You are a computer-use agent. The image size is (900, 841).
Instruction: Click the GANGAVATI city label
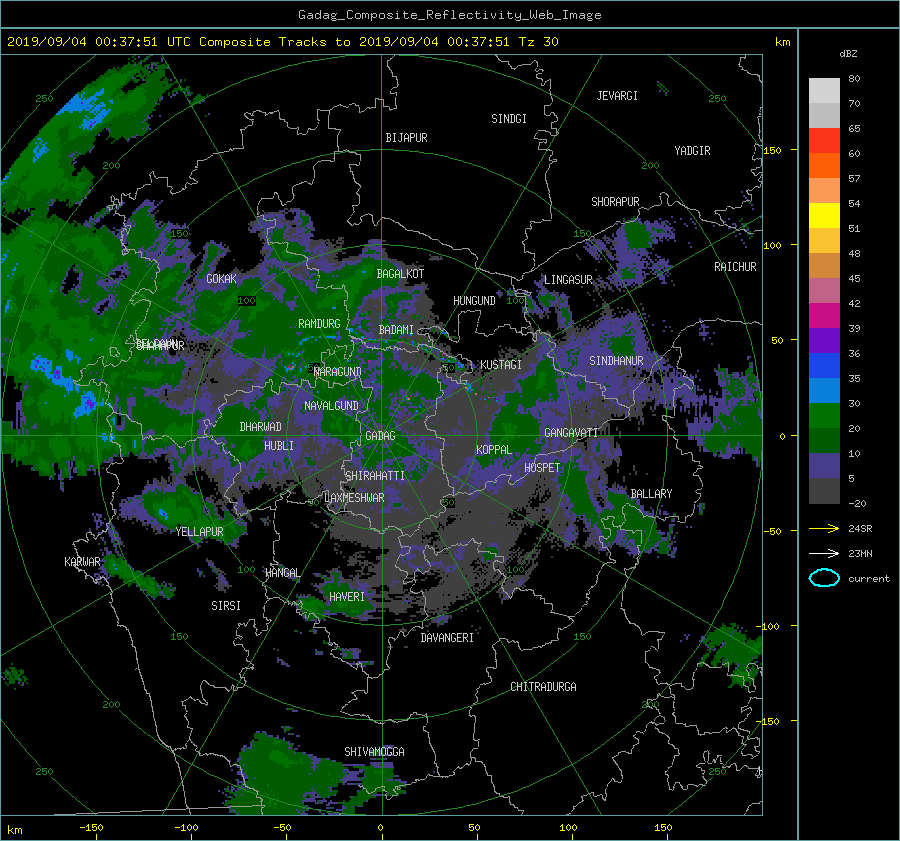click(x=571, y=432)
